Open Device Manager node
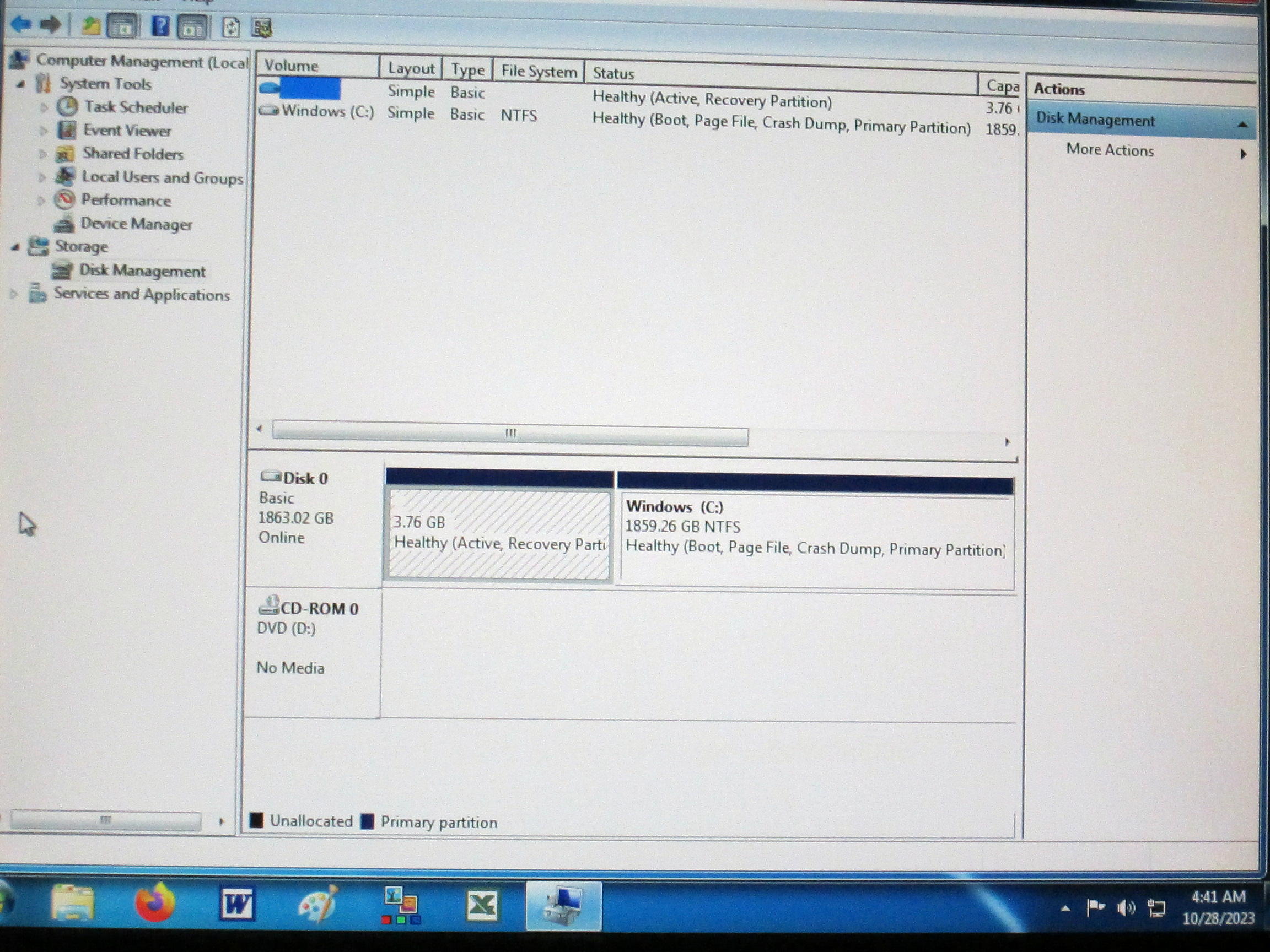The image size is (1270, 952). 136,223
